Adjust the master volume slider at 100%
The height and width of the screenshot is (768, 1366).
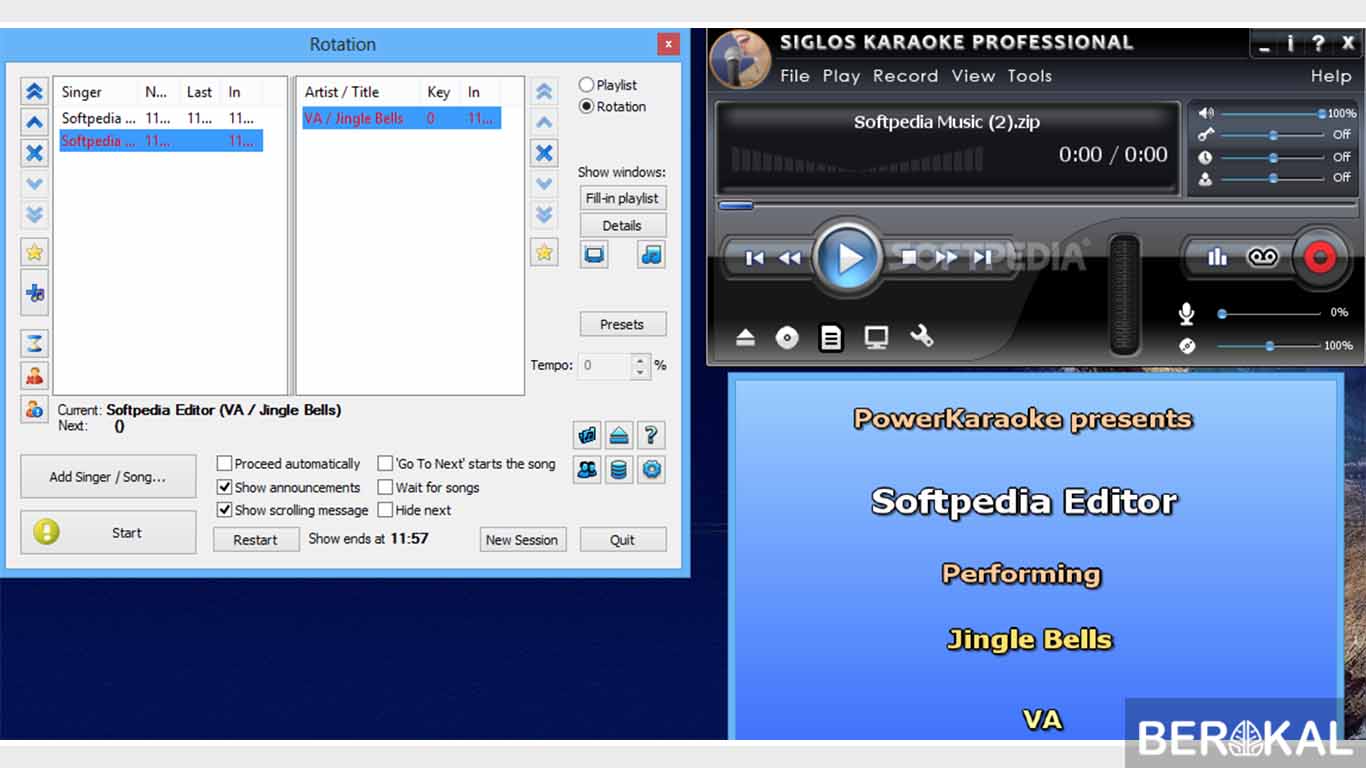pos(1321,114)
